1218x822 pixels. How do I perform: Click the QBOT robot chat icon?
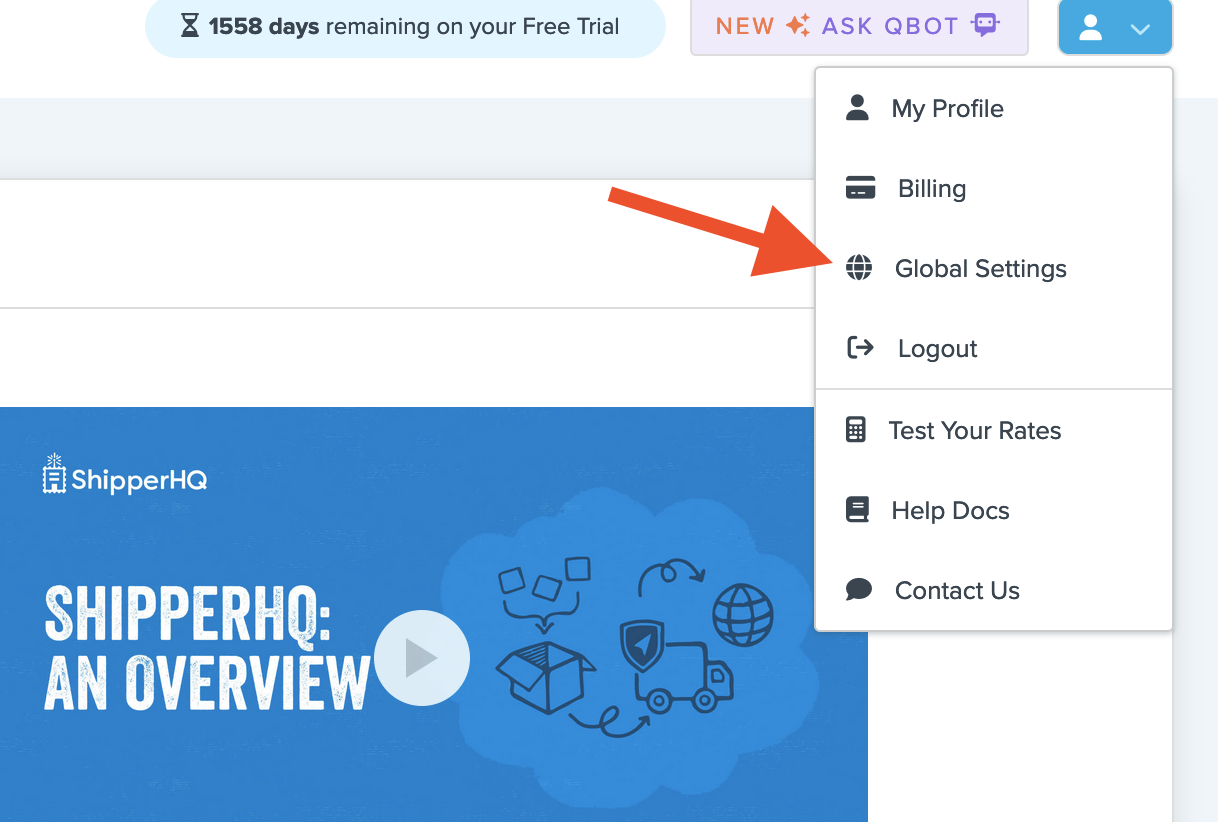click(985, 26)
